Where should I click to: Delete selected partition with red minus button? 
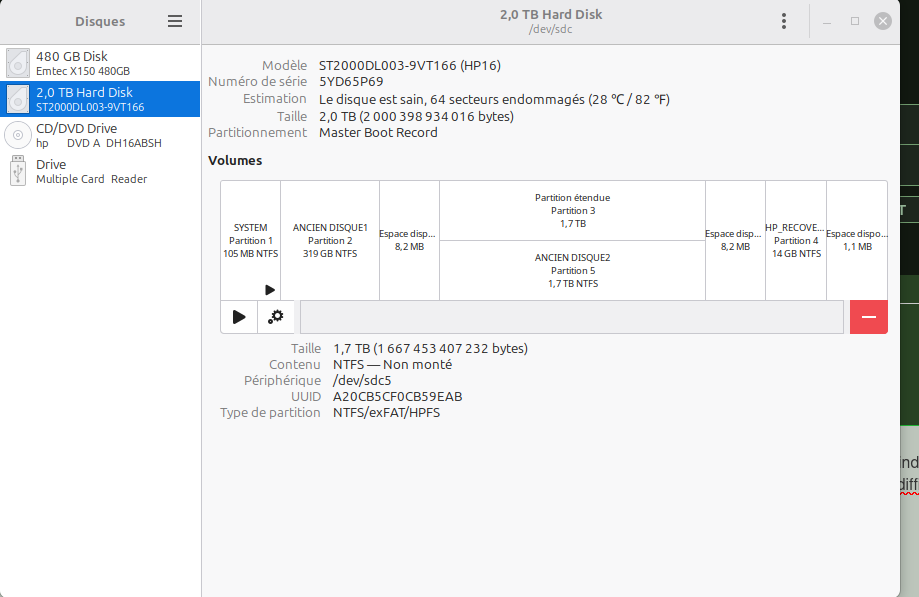[x=868, y=317]
